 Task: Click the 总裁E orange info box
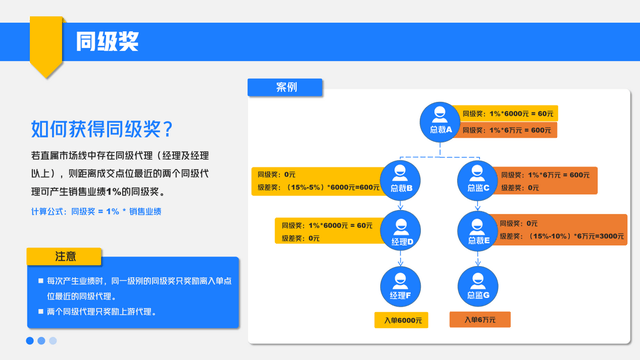(x=559, y=230)
